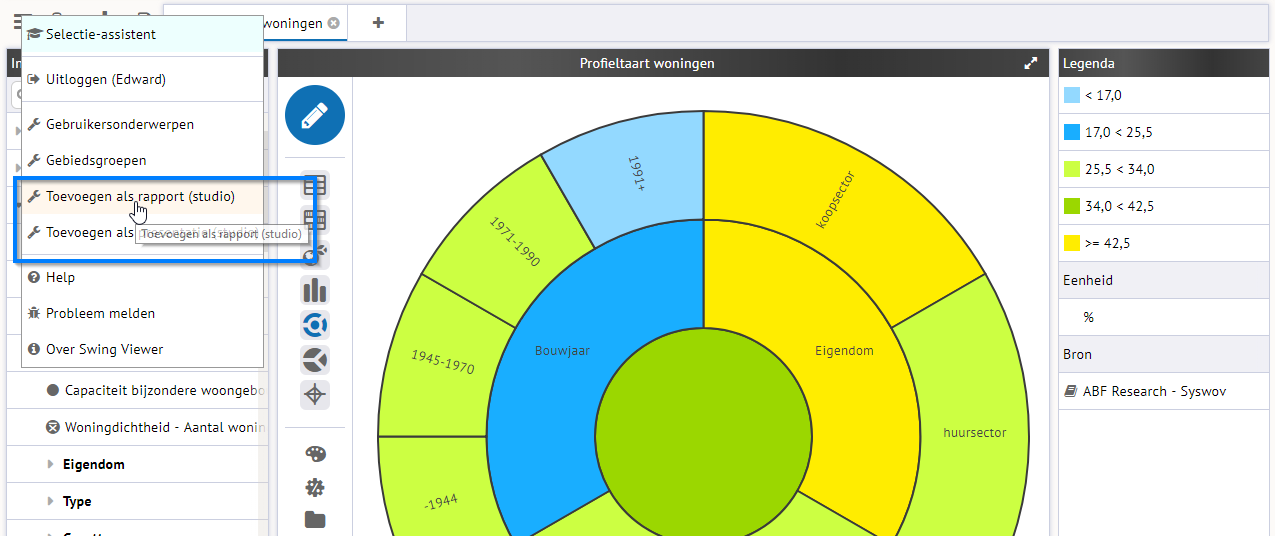Click the book icon beside ABF Research
Screen dimensions: 1275x536
click(x=1071, y=391)
